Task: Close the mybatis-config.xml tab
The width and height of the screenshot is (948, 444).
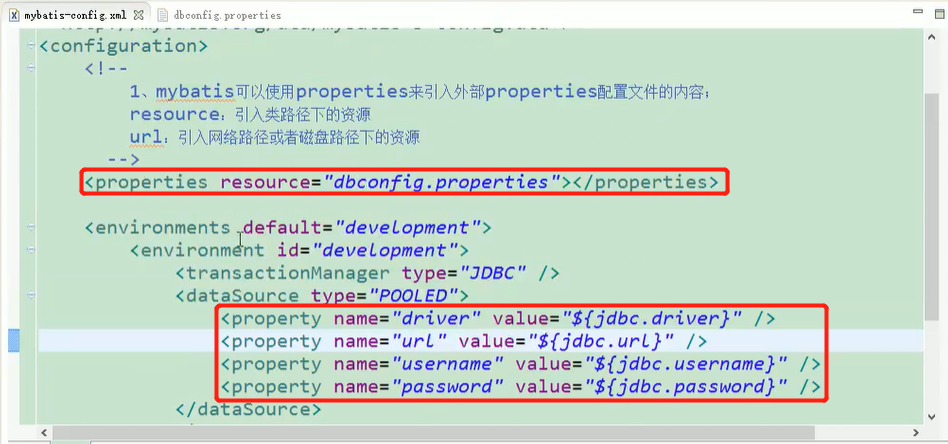Action: pyautogui.click(x=138, y=14)
